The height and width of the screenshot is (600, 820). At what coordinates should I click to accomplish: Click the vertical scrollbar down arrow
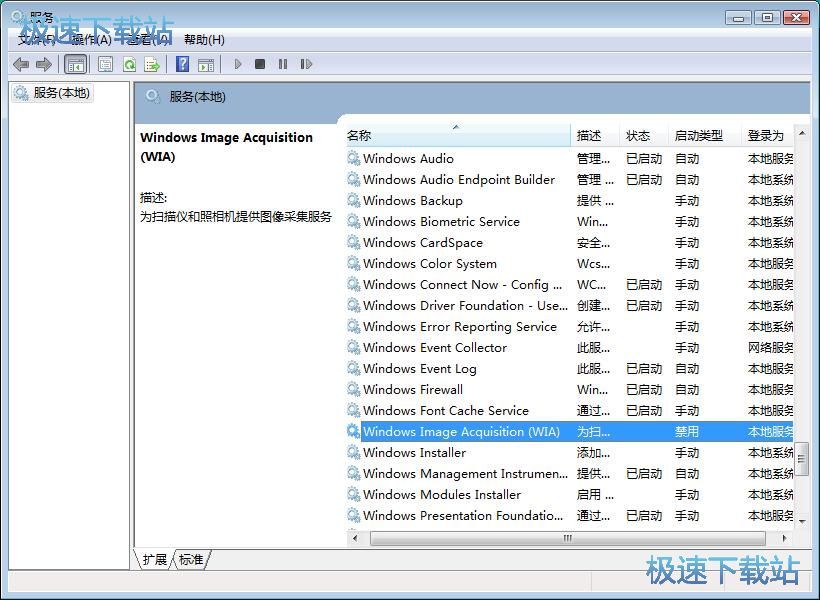[802, 521]
